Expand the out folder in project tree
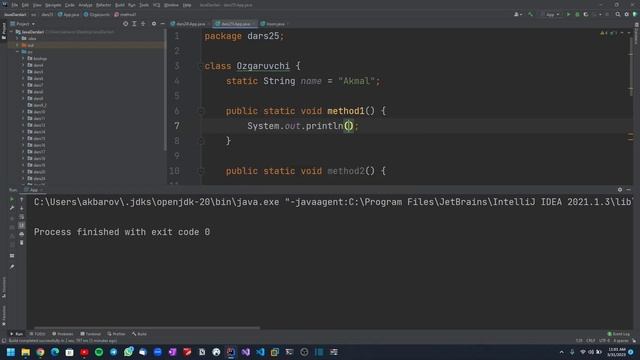Screen dimensions: 640x360 pos(18,45)
